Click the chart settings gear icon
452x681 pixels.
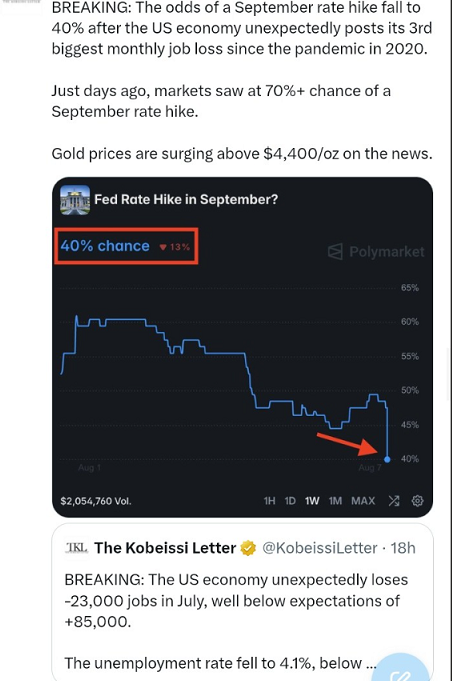click(x=417, y=501)
